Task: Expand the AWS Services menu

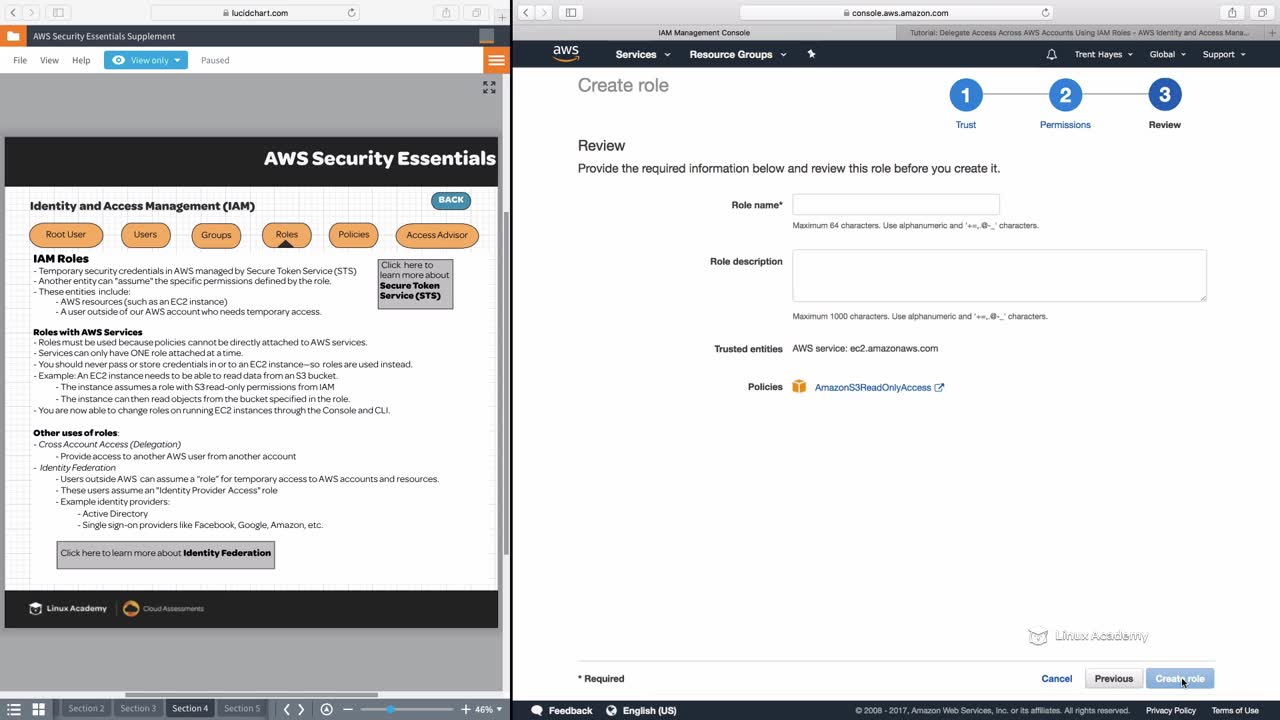Action: [x=642, y=54]
